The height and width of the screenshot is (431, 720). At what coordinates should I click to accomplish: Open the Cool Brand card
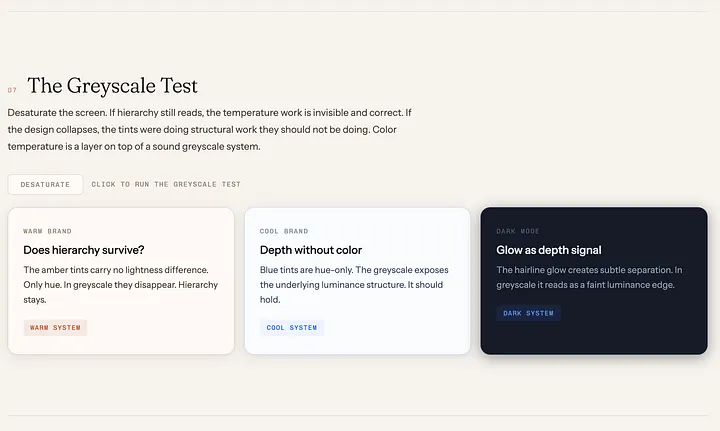click(358, 281)
